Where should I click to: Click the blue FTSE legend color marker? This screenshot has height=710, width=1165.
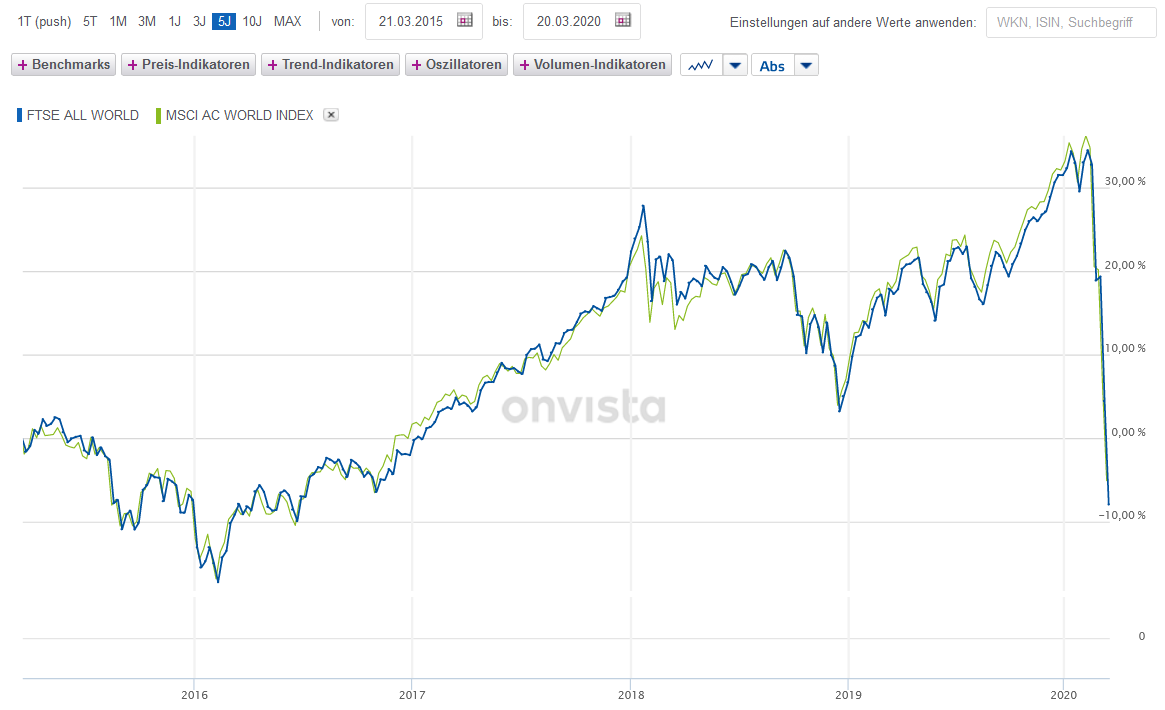(19, 115)
